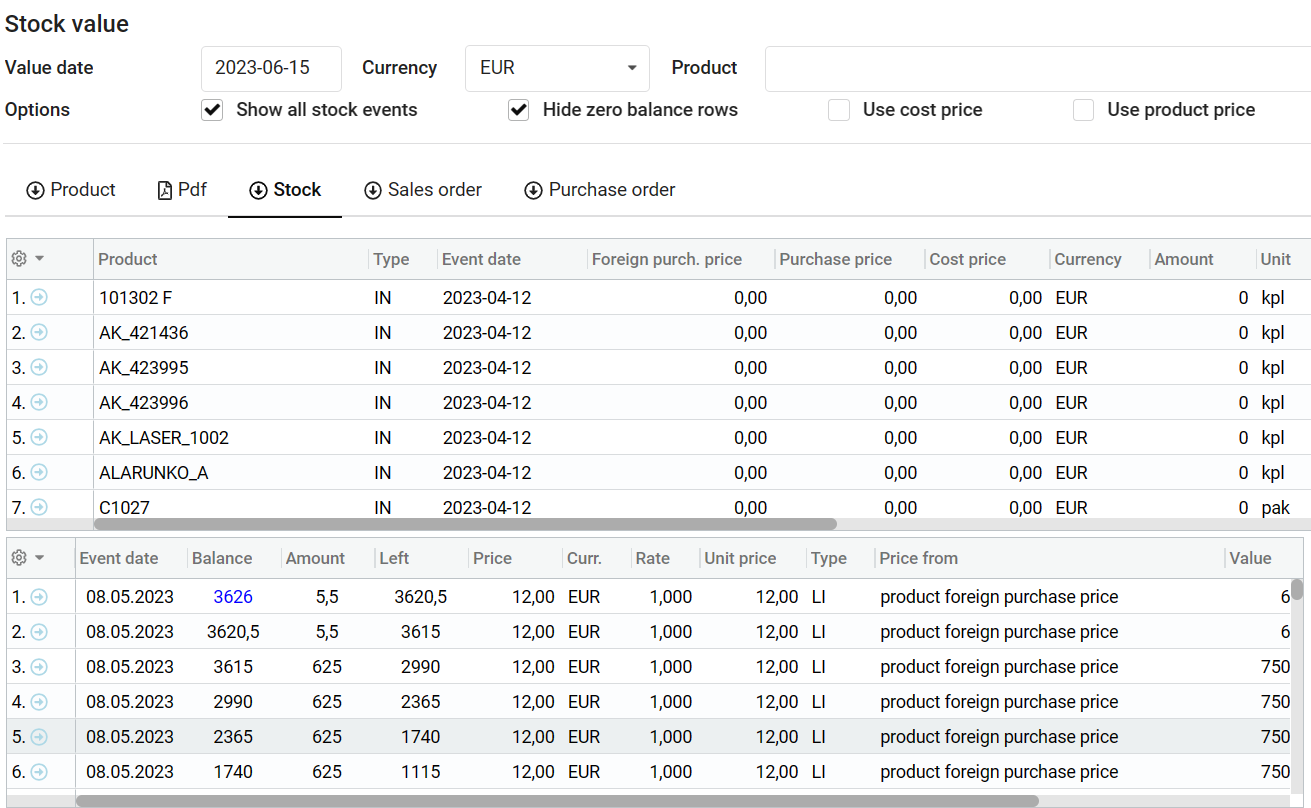Disable Hide zero balance rows
The image size is (1311, 808).
pyautogui.click(x=518, y=110)
